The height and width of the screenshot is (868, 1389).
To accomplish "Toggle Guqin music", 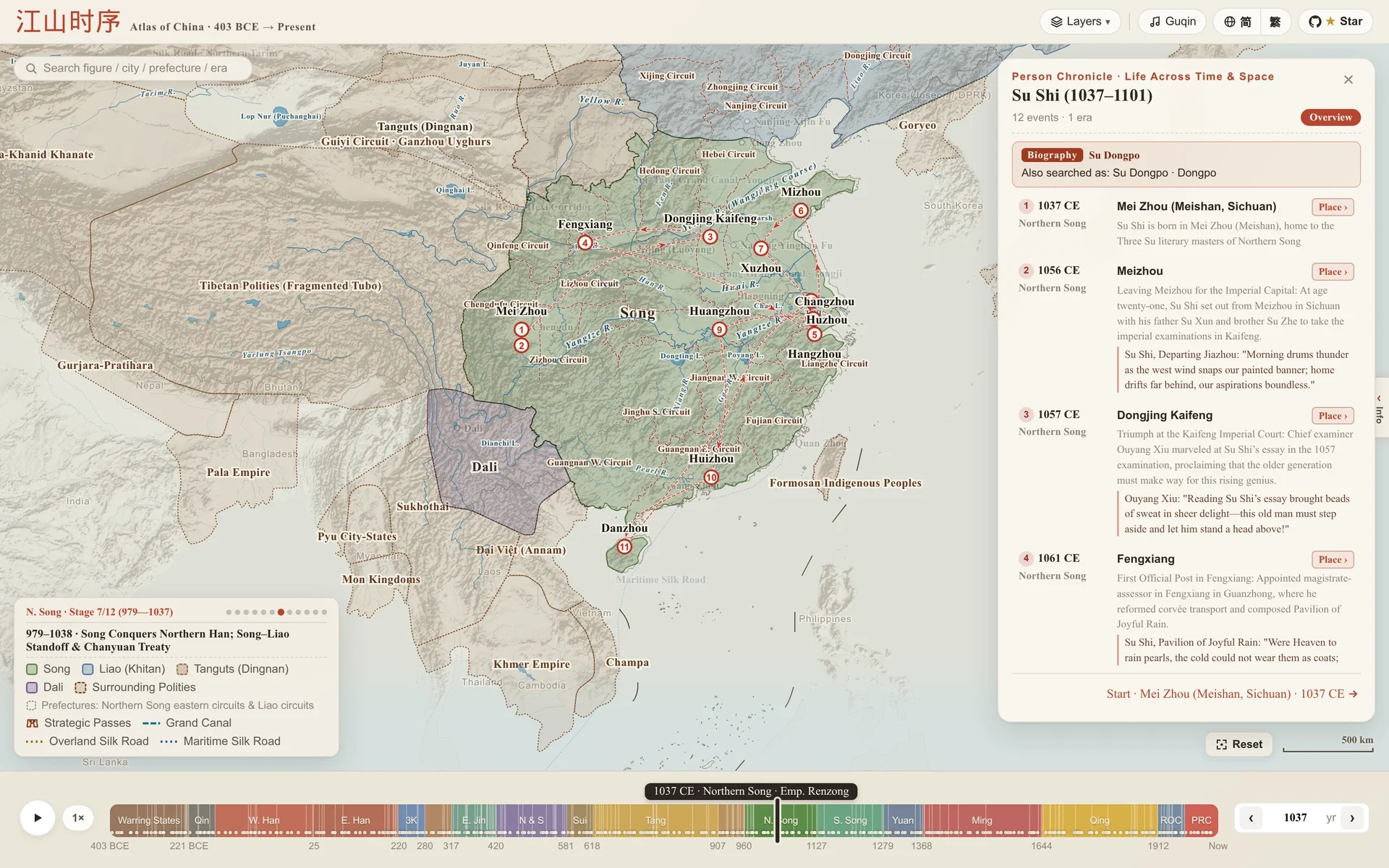I will pos(1172,22).
